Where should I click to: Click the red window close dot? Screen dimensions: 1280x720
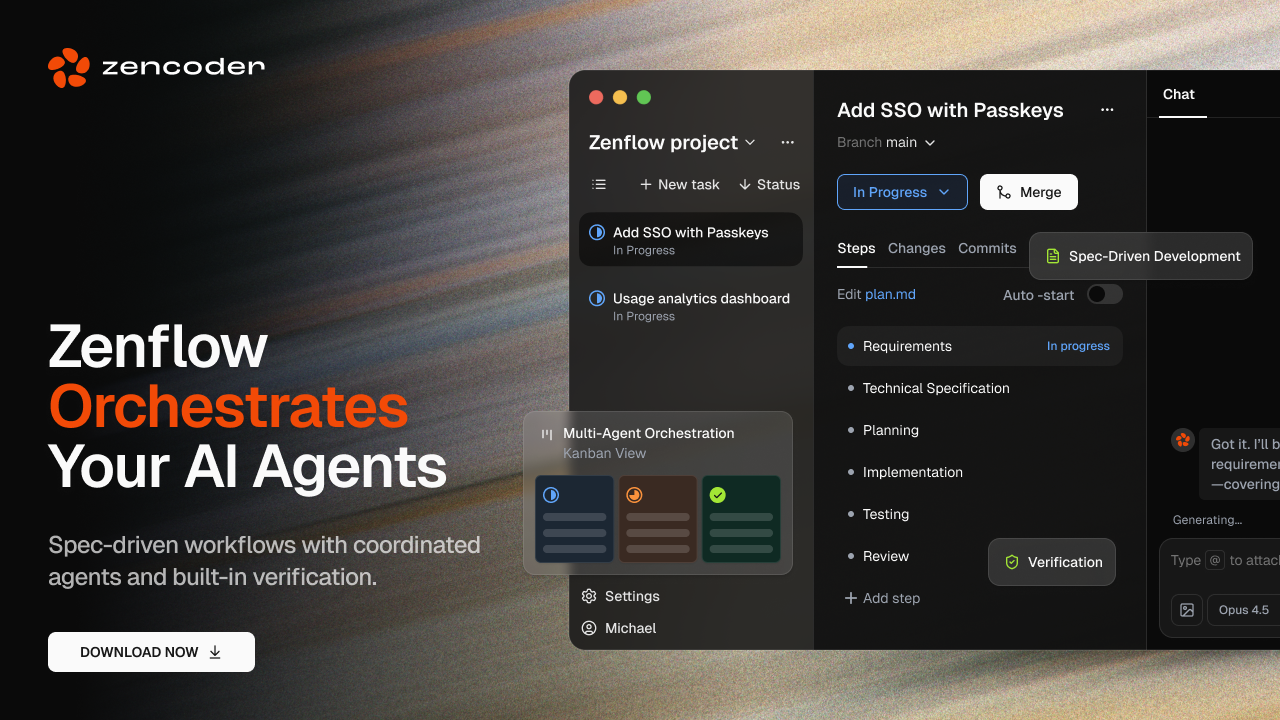coord(596,97)
